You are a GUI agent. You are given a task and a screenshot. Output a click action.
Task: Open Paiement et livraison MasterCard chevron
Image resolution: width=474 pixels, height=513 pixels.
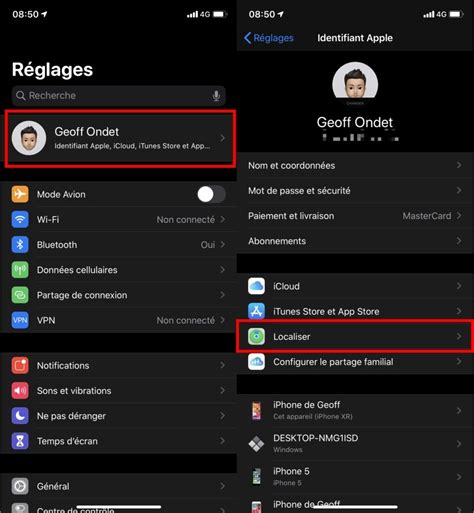459,216
